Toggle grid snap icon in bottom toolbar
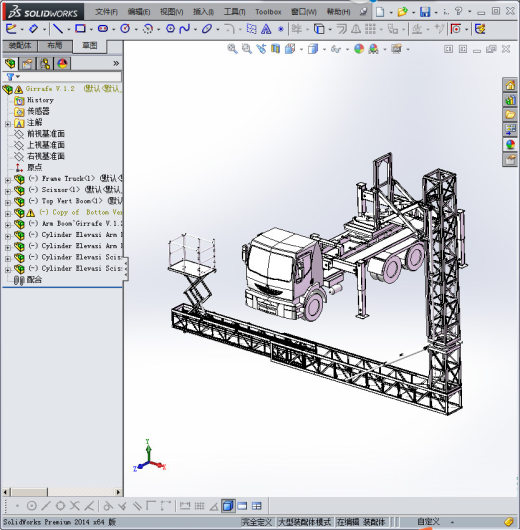Viewport: 520px width, 530px height. click(x=199, y=506)
